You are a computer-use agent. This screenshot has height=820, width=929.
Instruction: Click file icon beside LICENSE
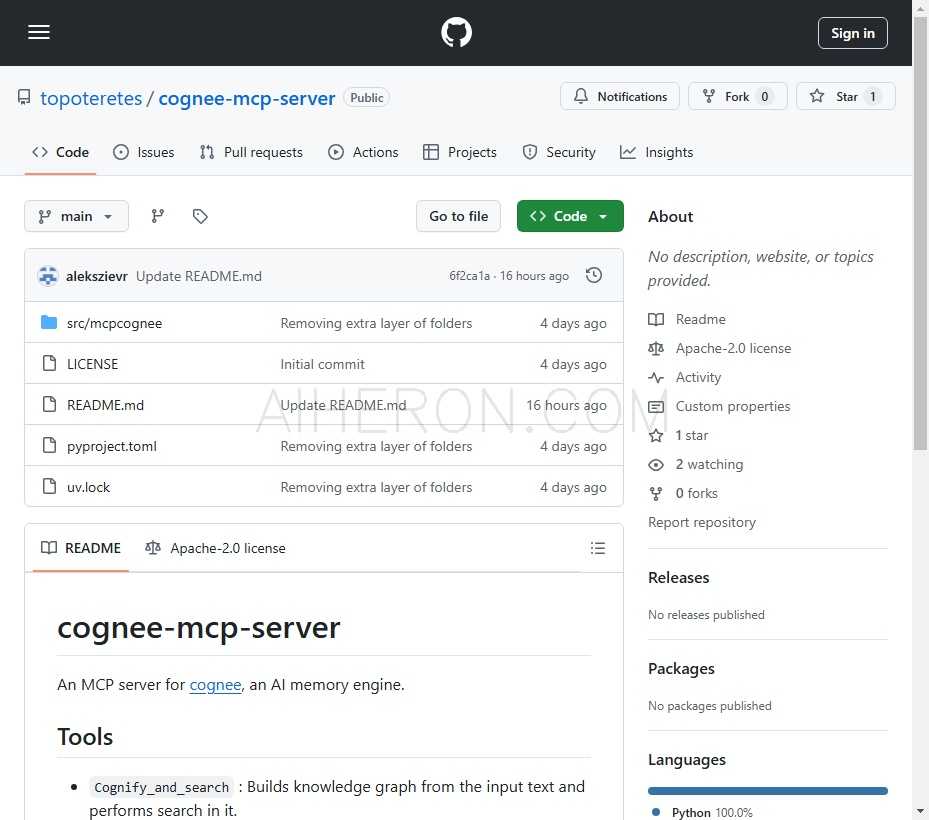click(x=49, y=363)
